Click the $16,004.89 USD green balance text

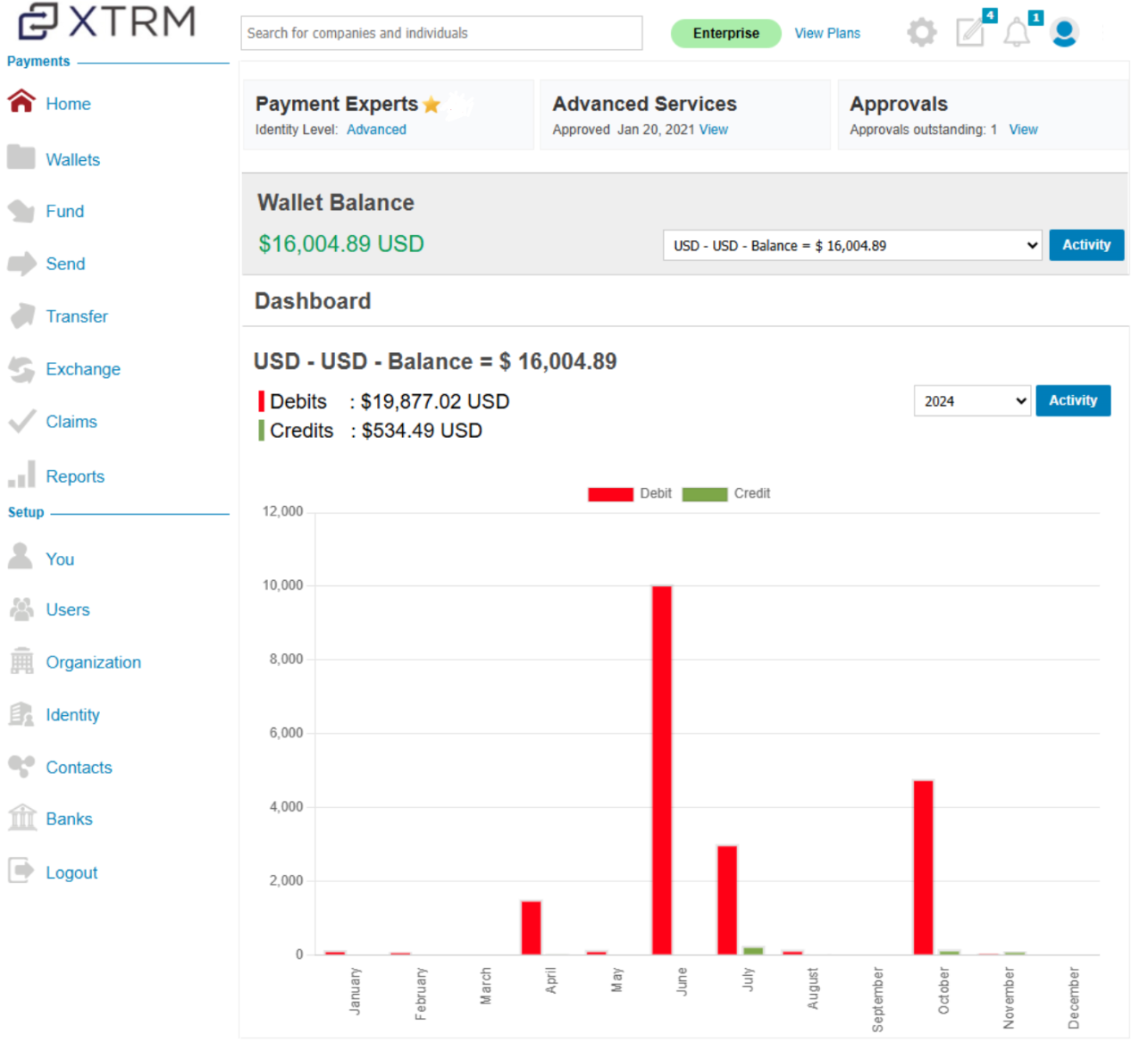(341, 244)
